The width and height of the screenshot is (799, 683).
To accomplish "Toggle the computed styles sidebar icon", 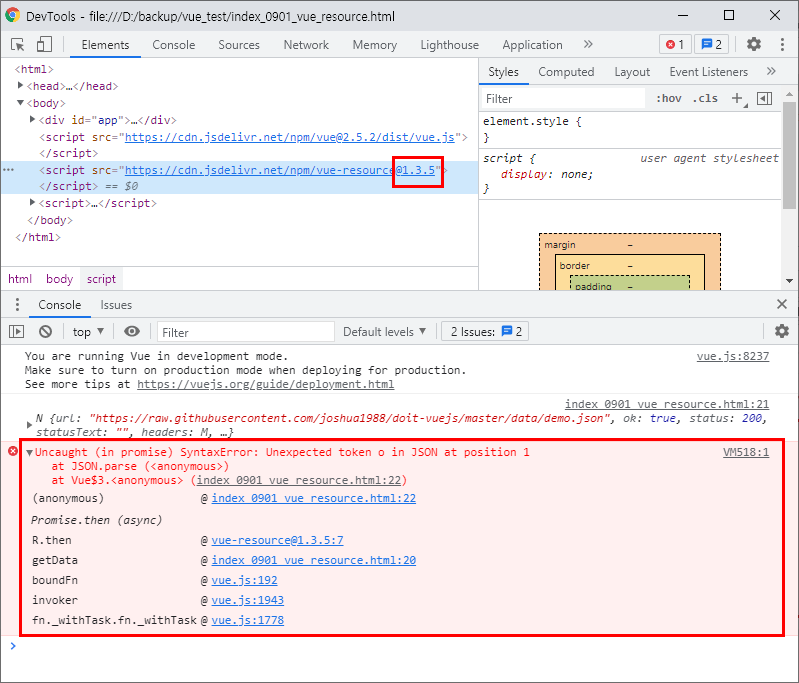I will [x=764, y=98].
